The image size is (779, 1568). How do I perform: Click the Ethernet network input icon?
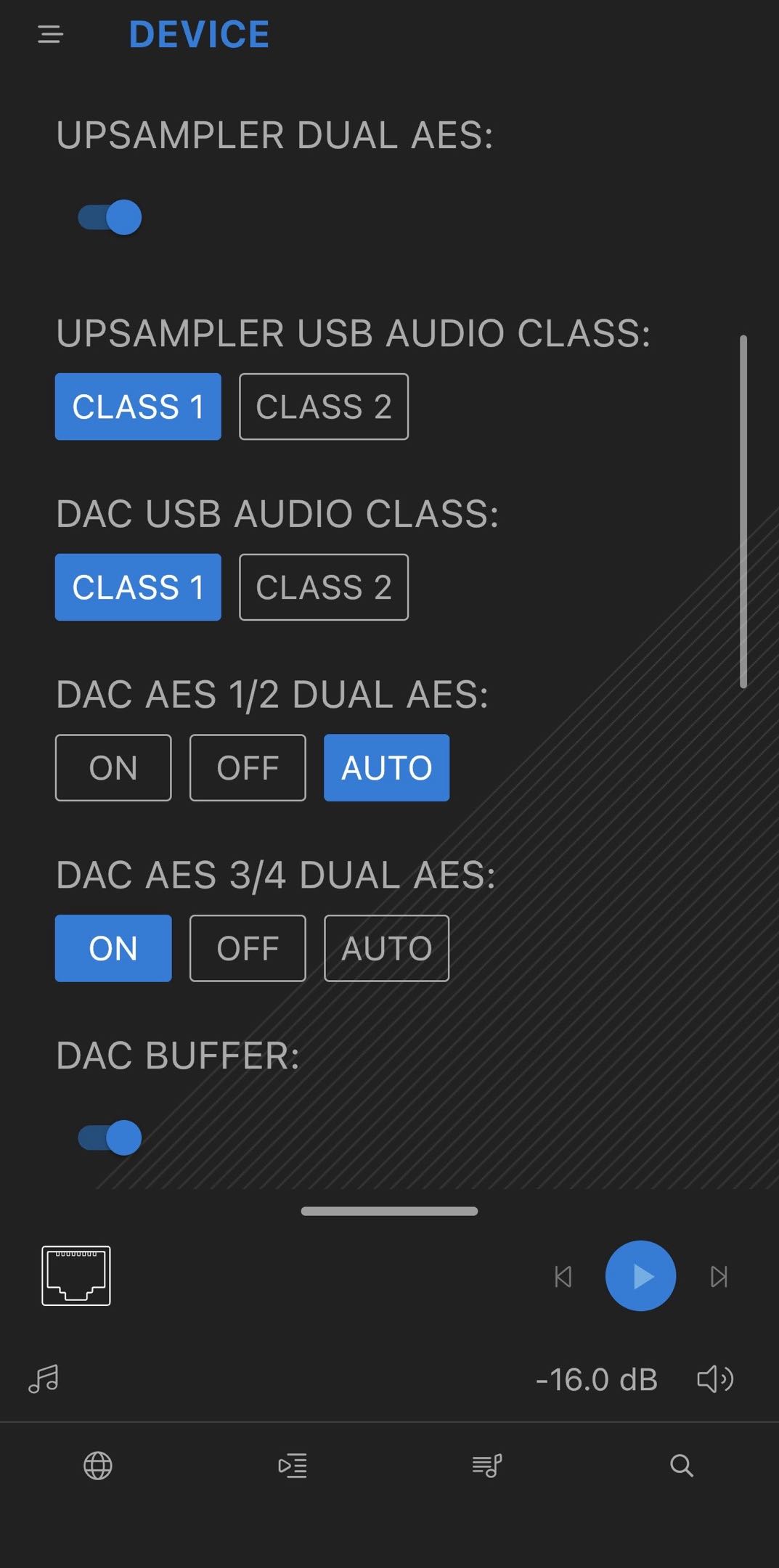coord(76,1275)
